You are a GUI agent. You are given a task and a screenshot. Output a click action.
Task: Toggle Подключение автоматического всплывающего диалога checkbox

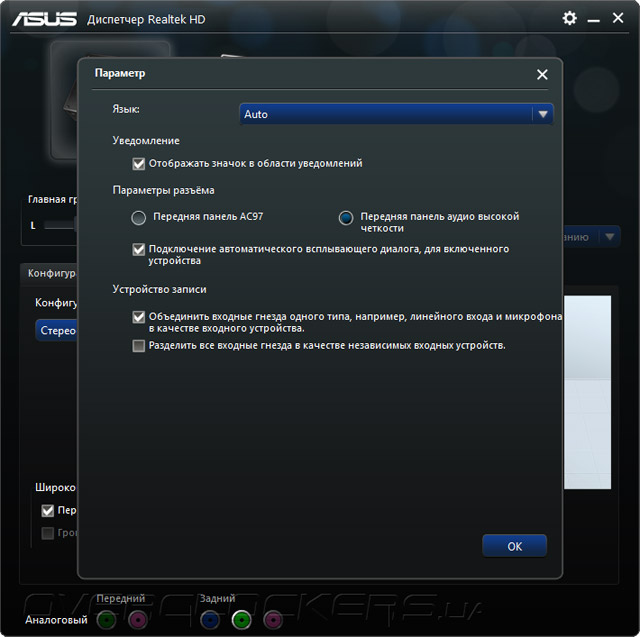coord(139,249)
